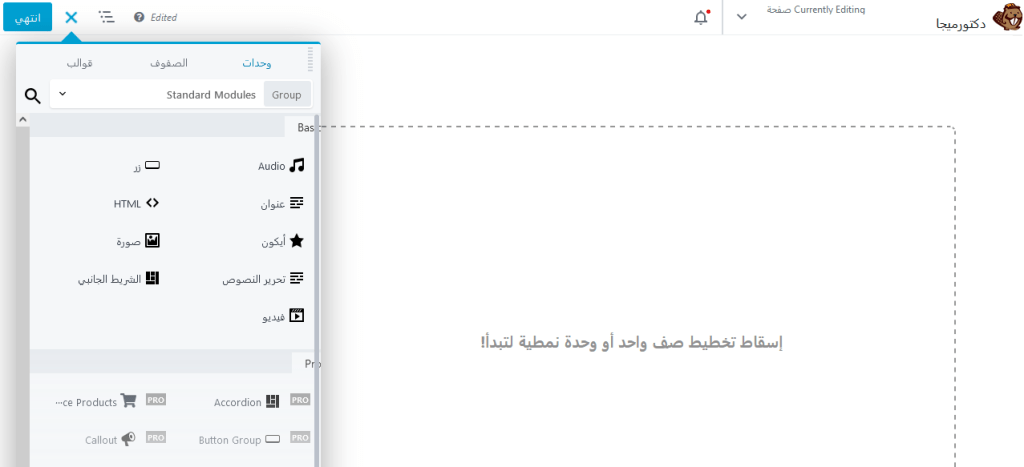Click the panel scrollbar up arrow
This screenshot has width=1024, height=467.
pos(22,120)
